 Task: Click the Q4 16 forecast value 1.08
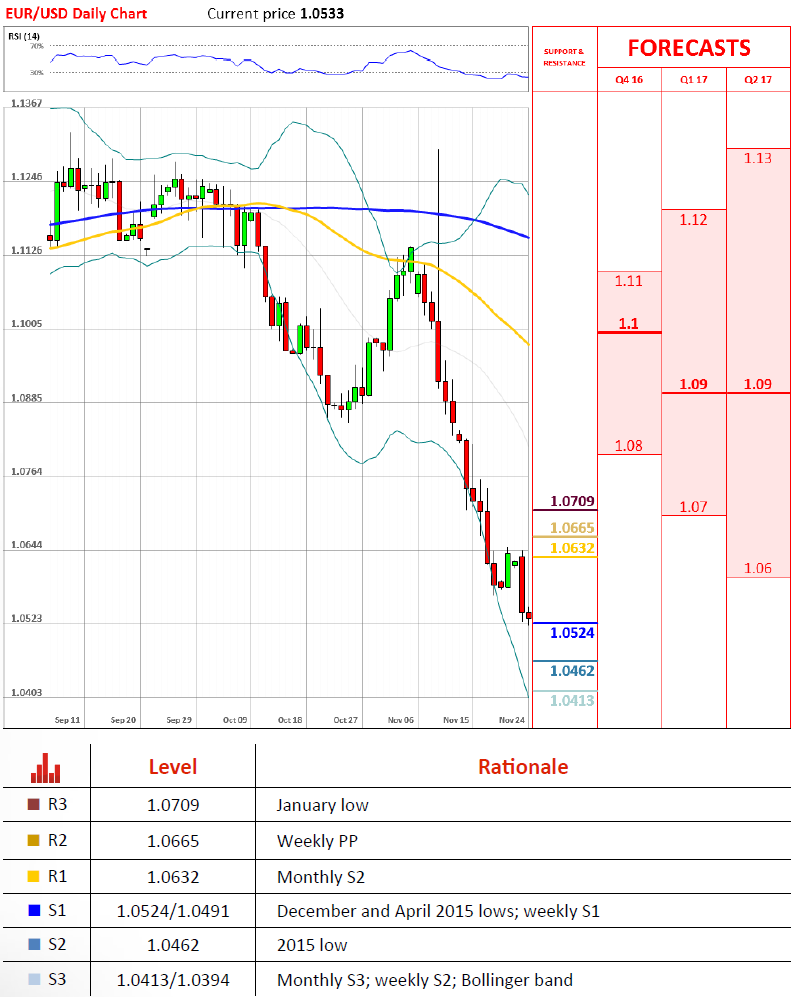[x=629, y=446]
